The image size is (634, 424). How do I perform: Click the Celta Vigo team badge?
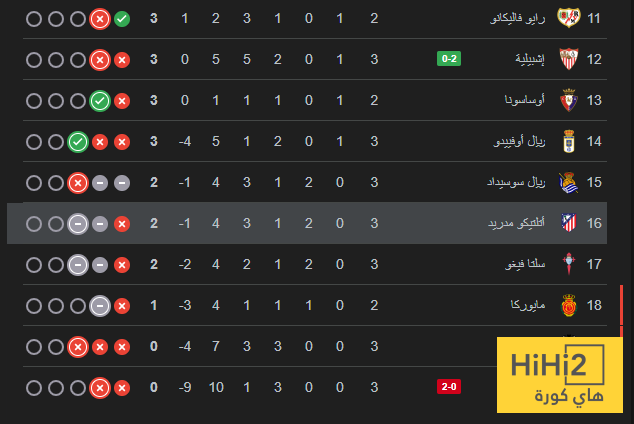coord(569,264)
